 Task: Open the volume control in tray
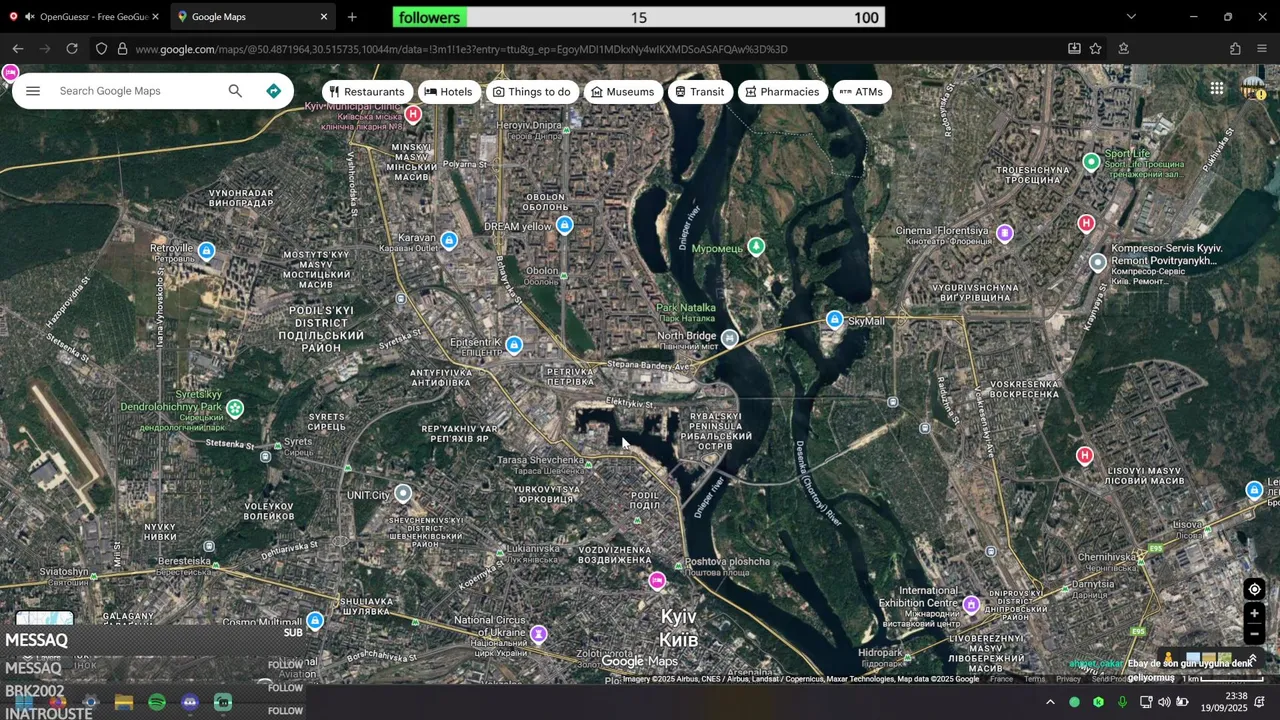pos(1164,702)
